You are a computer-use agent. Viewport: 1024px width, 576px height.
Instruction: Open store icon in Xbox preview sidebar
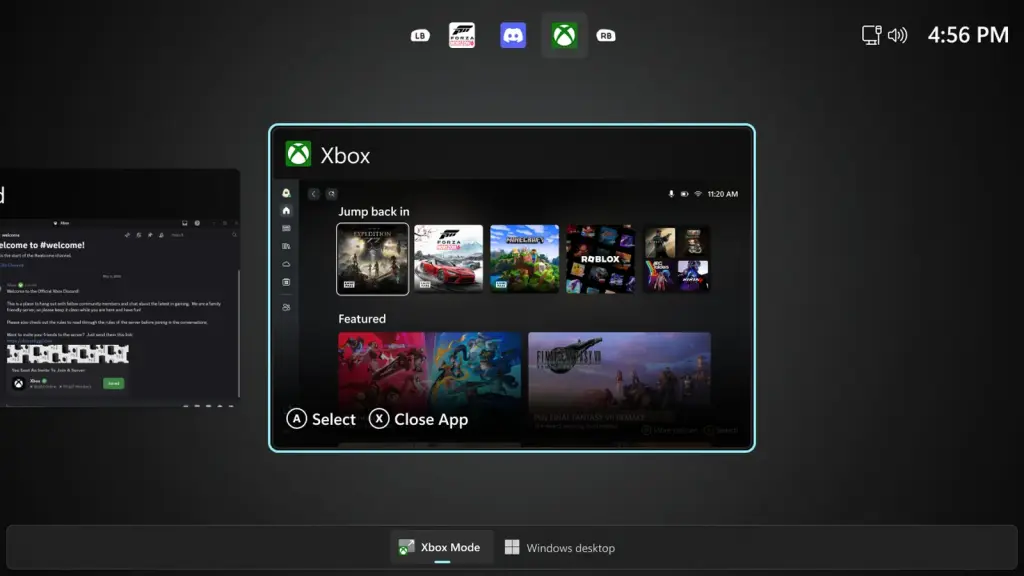[286, 282]
